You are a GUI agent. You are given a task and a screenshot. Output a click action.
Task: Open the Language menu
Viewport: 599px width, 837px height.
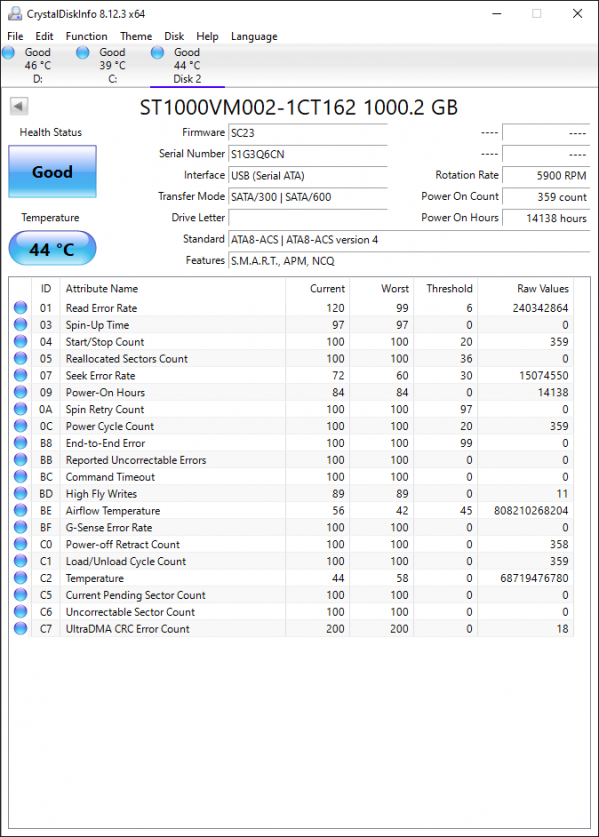pyautogui.click(x=254, y=36)
